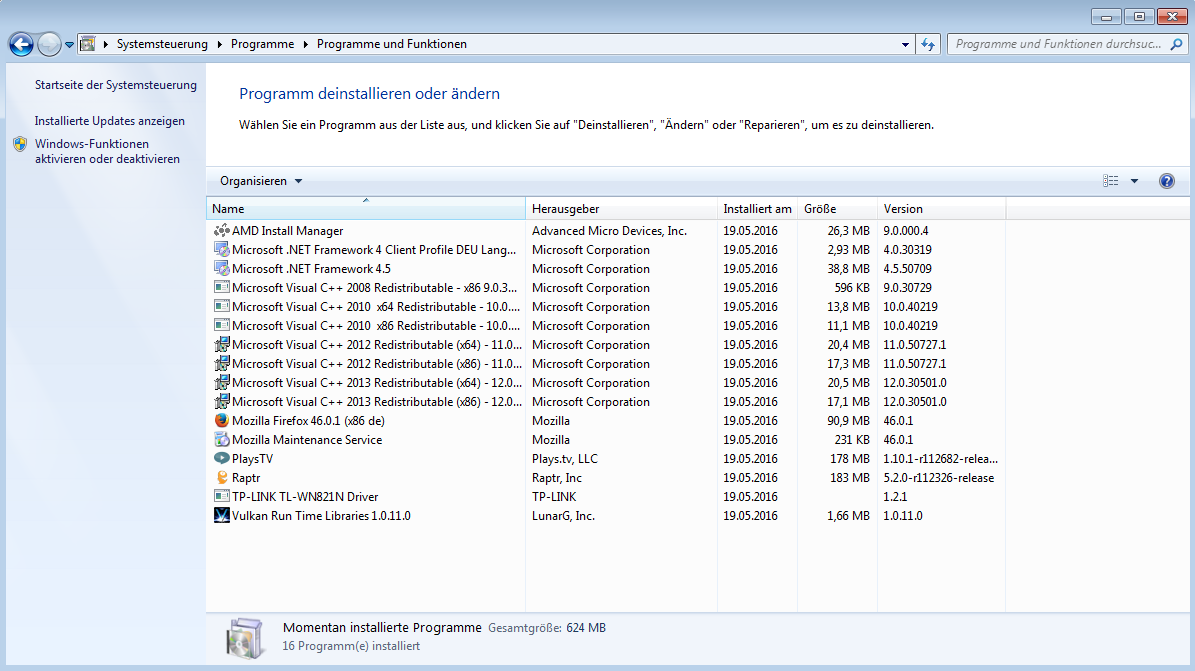
Task: Click the Systemsteuerung breadcrumb
Action: coord(162,44)
